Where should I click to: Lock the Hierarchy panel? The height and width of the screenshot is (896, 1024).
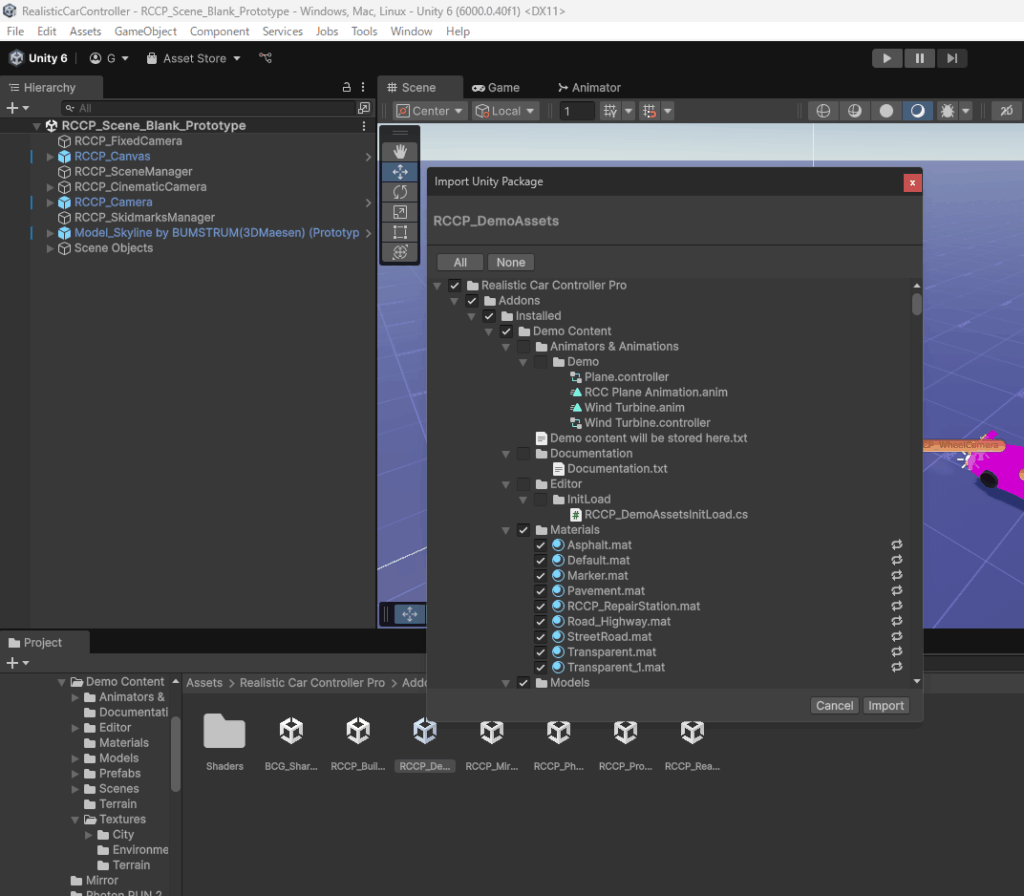(x=346, y=88)
